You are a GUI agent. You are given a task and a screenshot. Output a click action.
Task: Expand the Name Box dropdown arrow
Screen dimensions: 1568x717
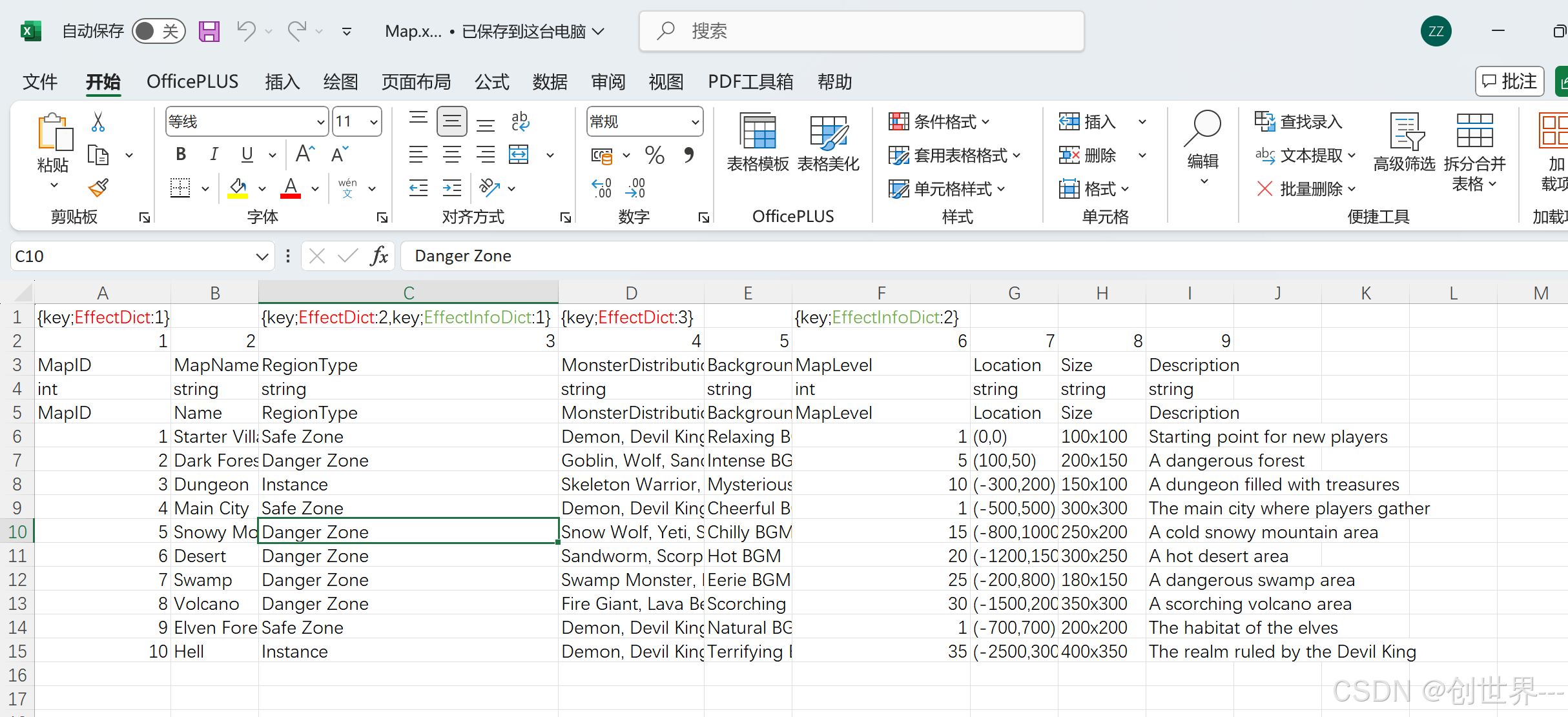point(262,256)
